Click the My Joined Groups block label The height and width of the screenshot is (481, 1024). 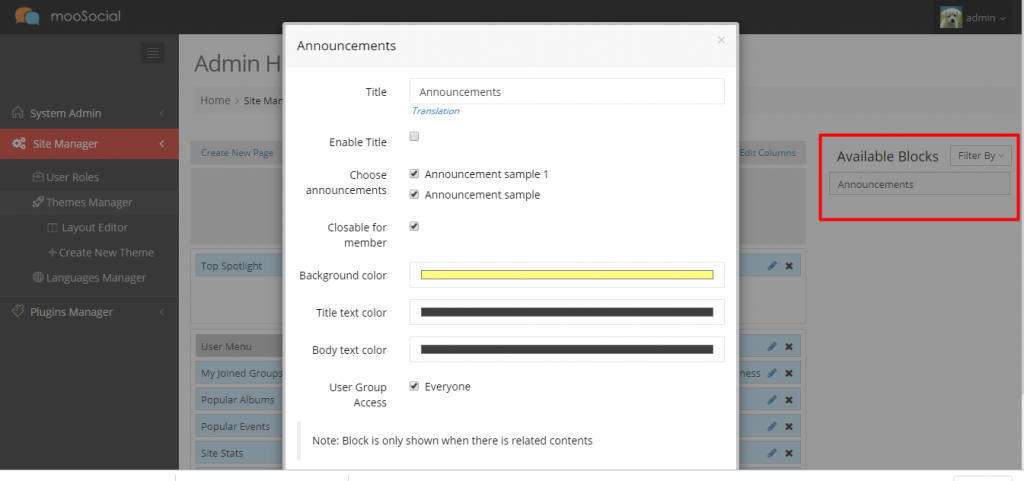[242, 373]
